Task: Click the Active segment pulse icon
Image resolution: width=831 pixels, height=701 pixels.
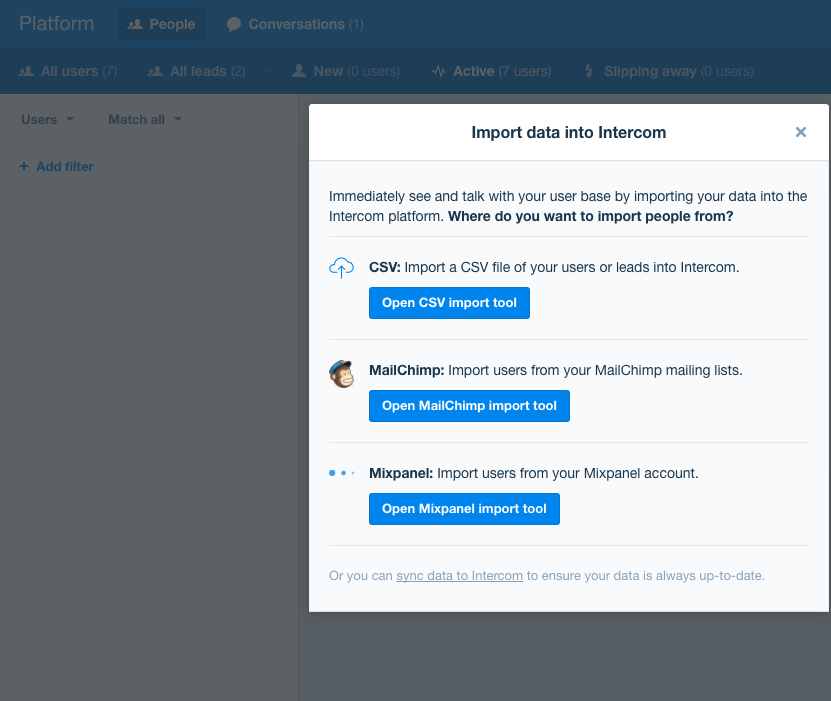Action: pos(438,70)
